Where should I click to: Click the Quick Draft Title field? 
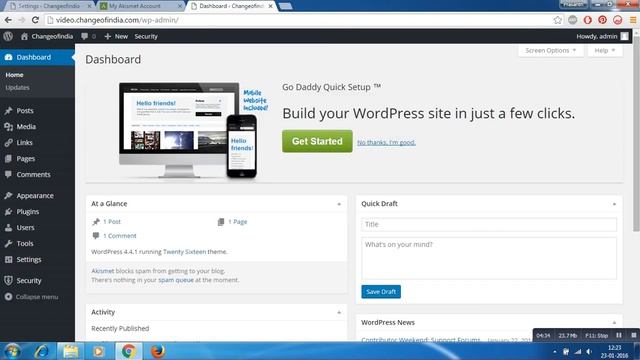point(489,224)
